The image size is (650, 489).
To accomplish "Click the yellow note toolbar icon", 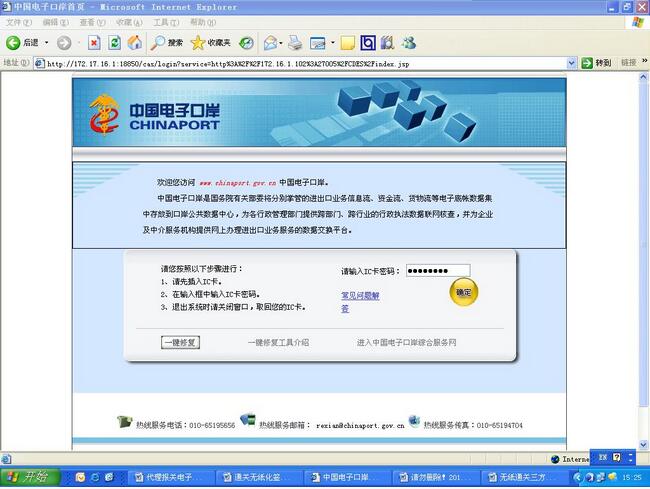I will (x=347, y=43).
